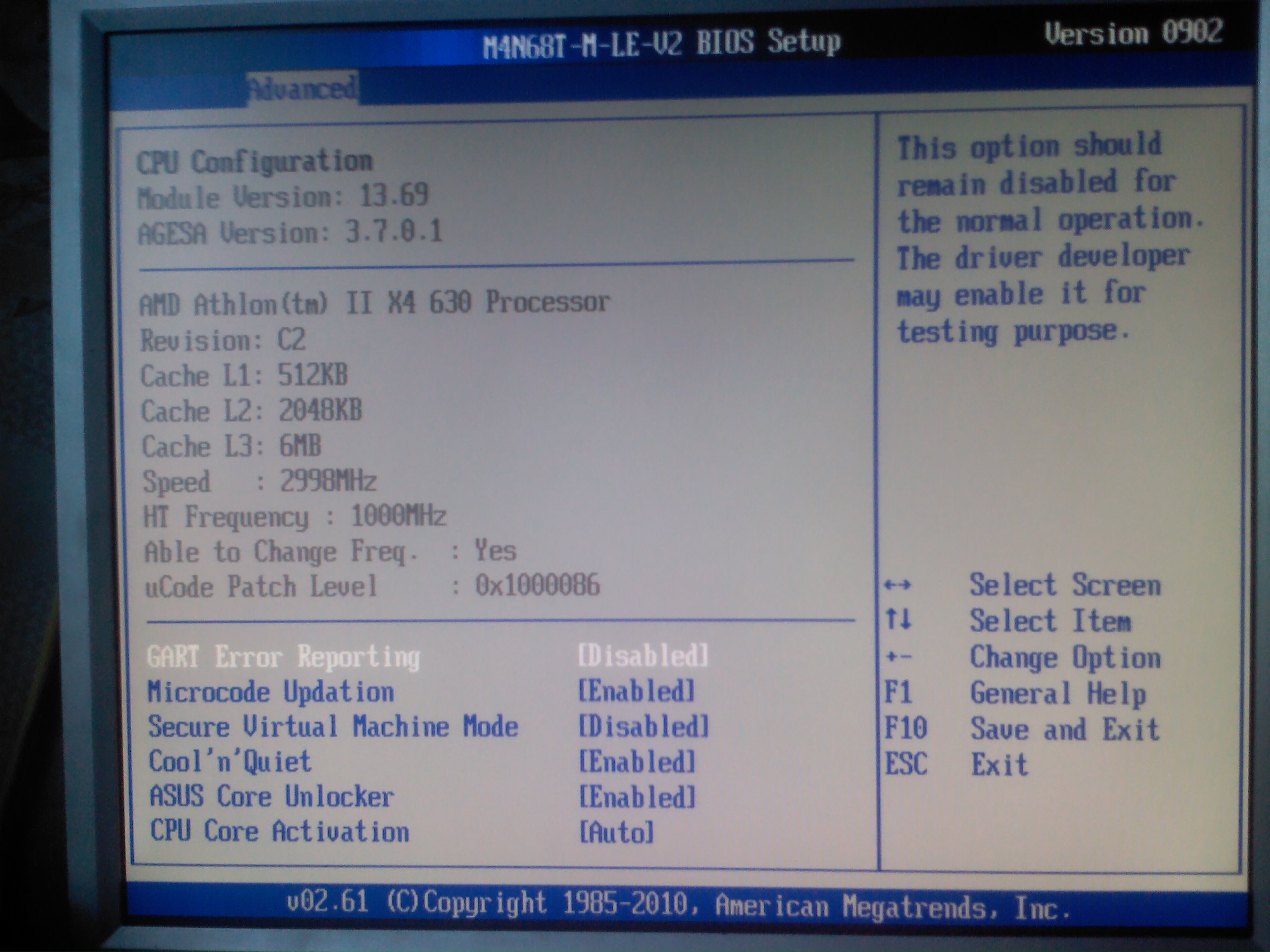Viewport: 1270px width, 952px height.
Task: Click the CPU Configuration heading
Action: (x=254, y=162)
